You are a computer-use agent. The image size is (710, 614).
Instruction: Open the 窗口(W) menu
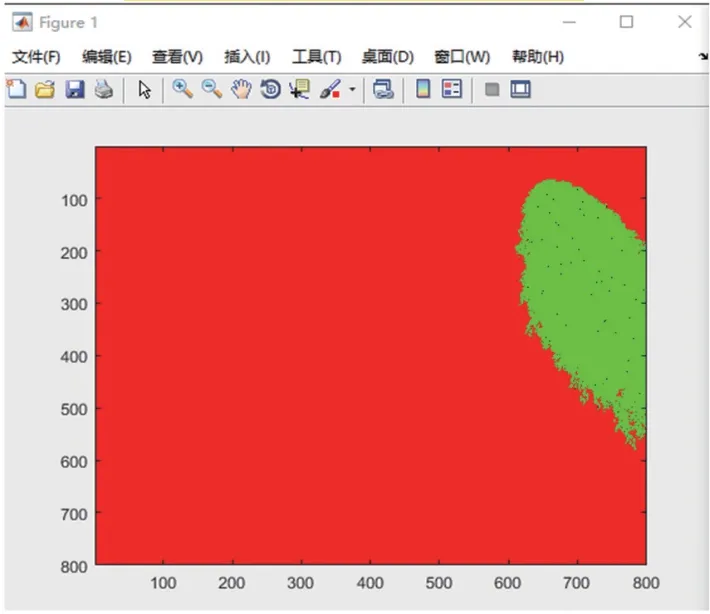coord(462,57)
